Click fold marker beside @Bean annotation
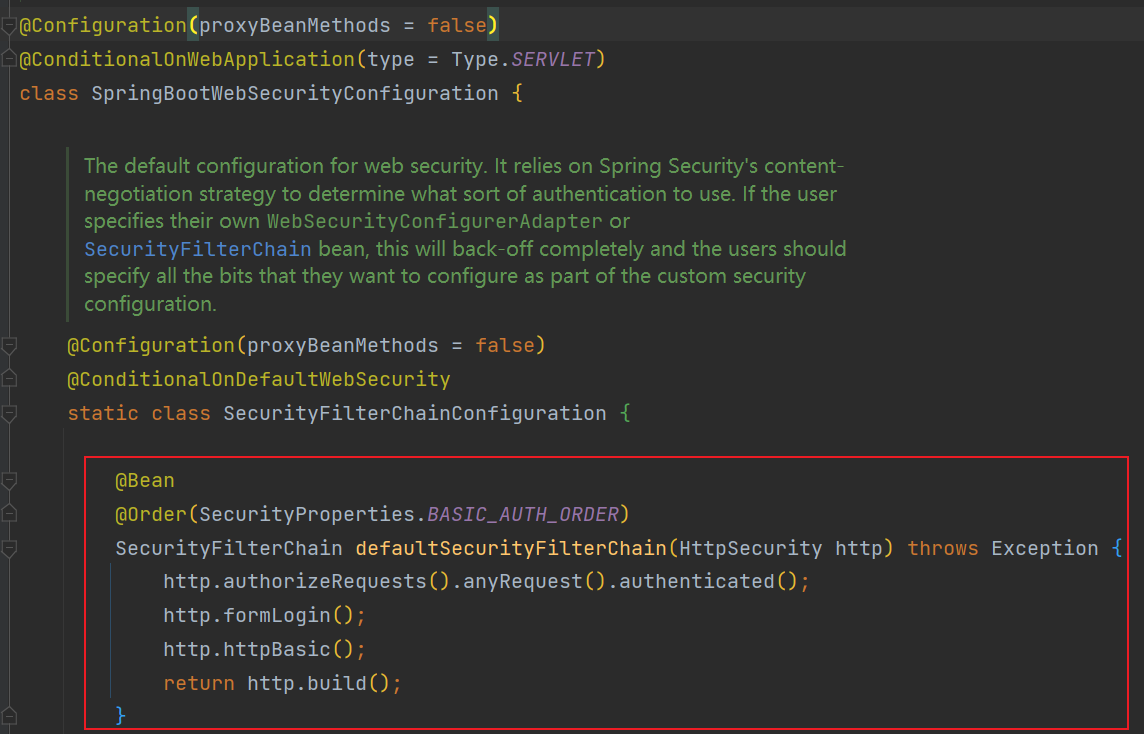The image size is (1144, 734). tap(9, 481)
